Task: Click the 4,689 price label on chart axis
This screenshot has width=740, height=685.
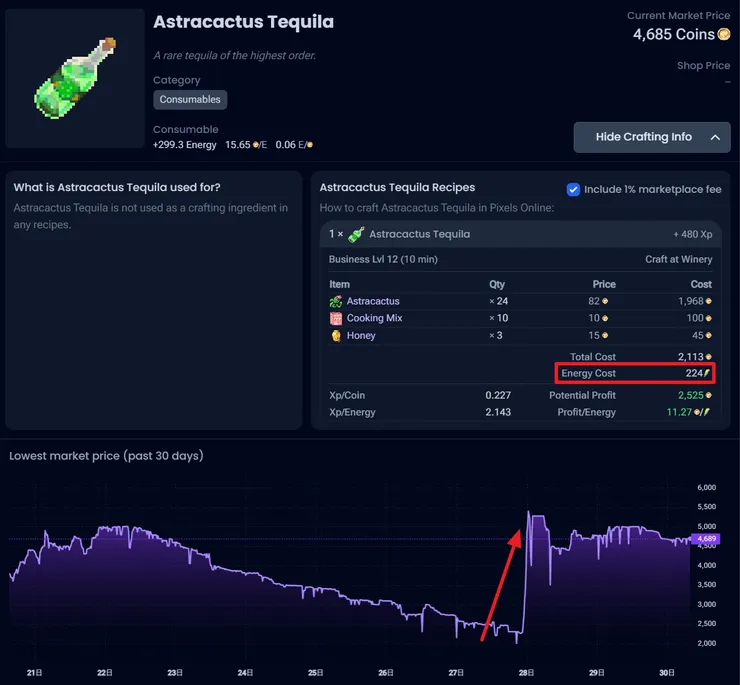Action: pyautogui.click(x=706, y=539)
